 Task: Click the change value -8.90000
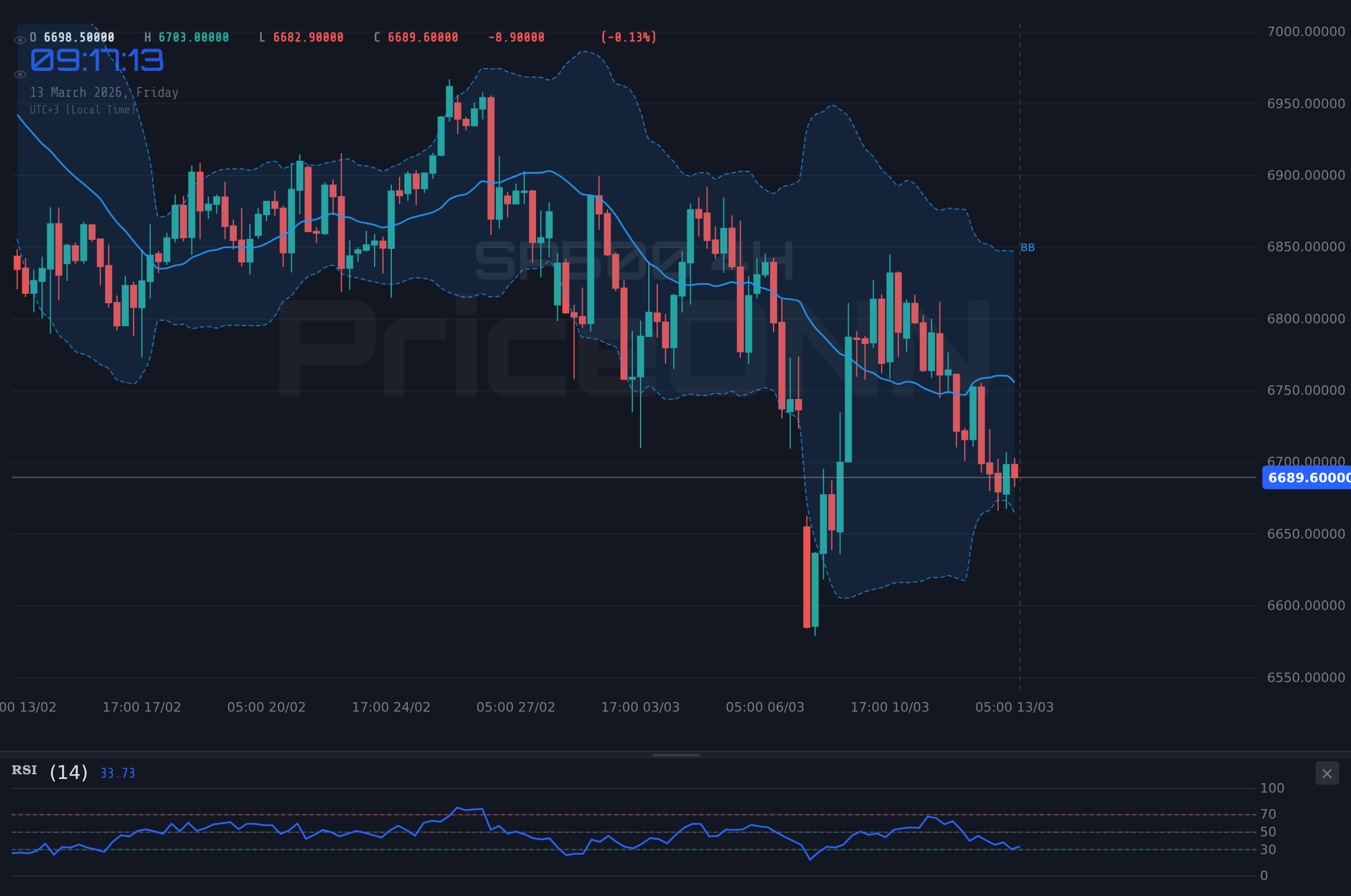click(x=517, y=37)
